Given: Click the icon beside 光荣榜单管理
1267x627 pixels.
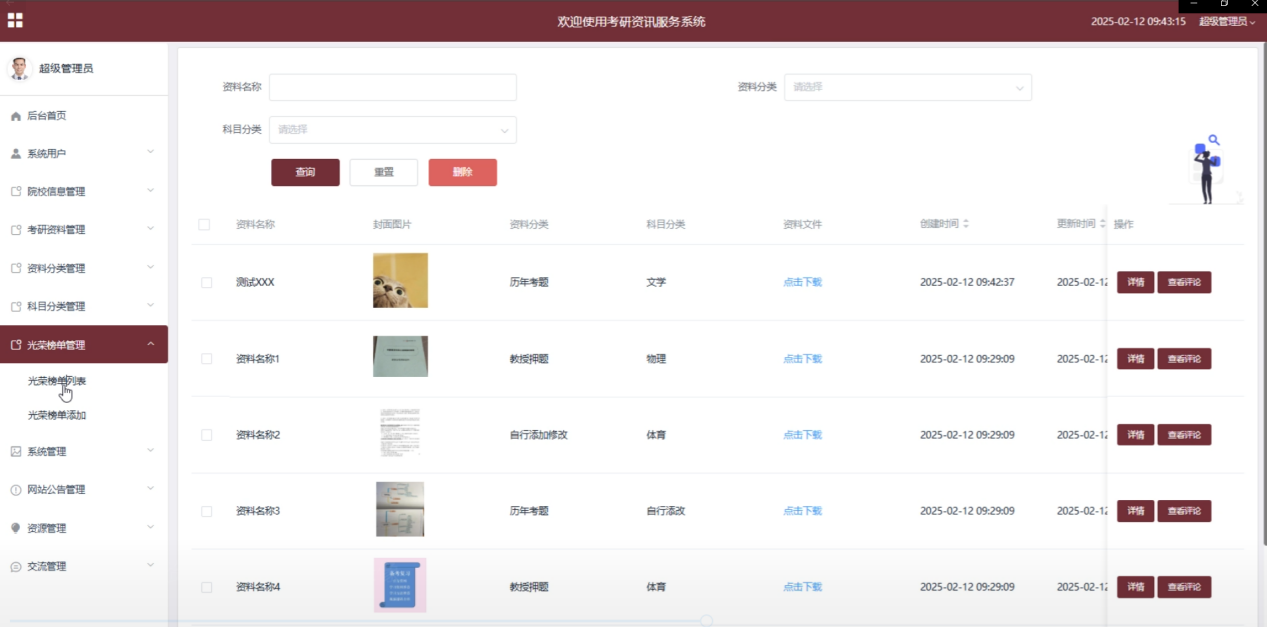Looking at the screenshot, I should click(16, 345).
